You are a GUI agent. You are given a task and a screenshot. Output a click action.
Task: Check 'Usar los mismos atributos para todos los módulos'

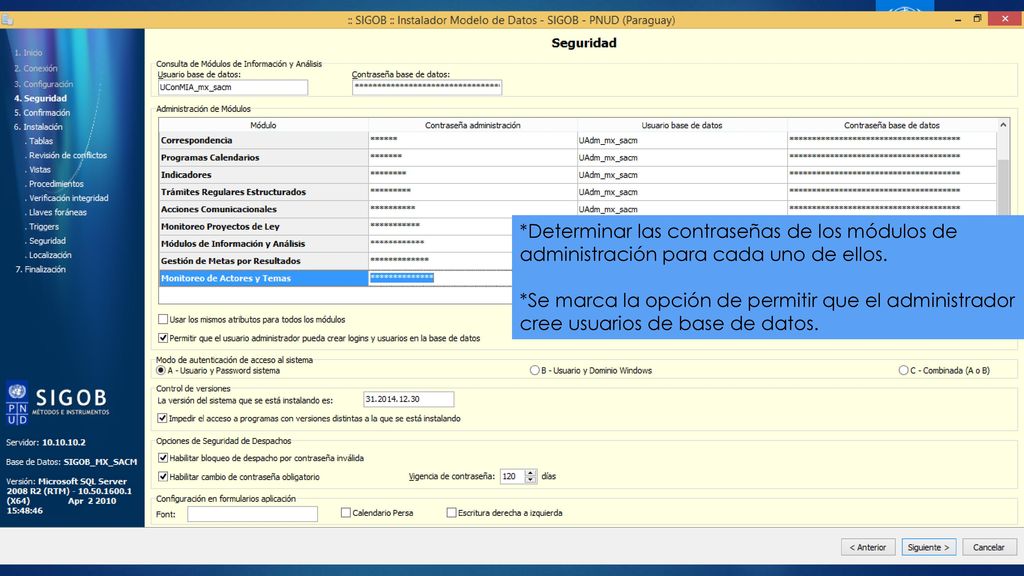pyautogui.click(x=163, y=319)
